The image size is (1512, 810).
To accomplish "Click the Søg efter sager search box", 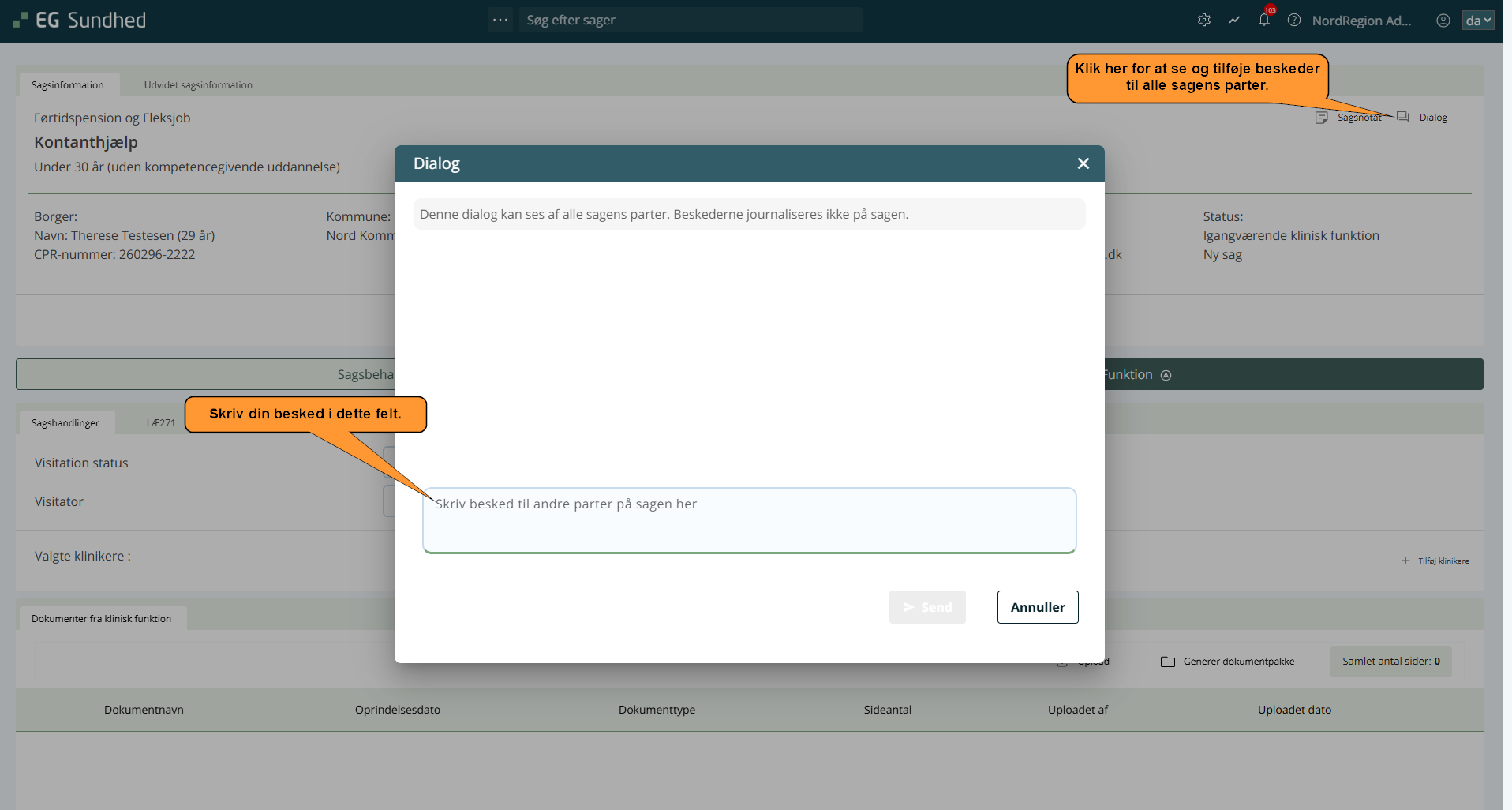I will (691, 21).
